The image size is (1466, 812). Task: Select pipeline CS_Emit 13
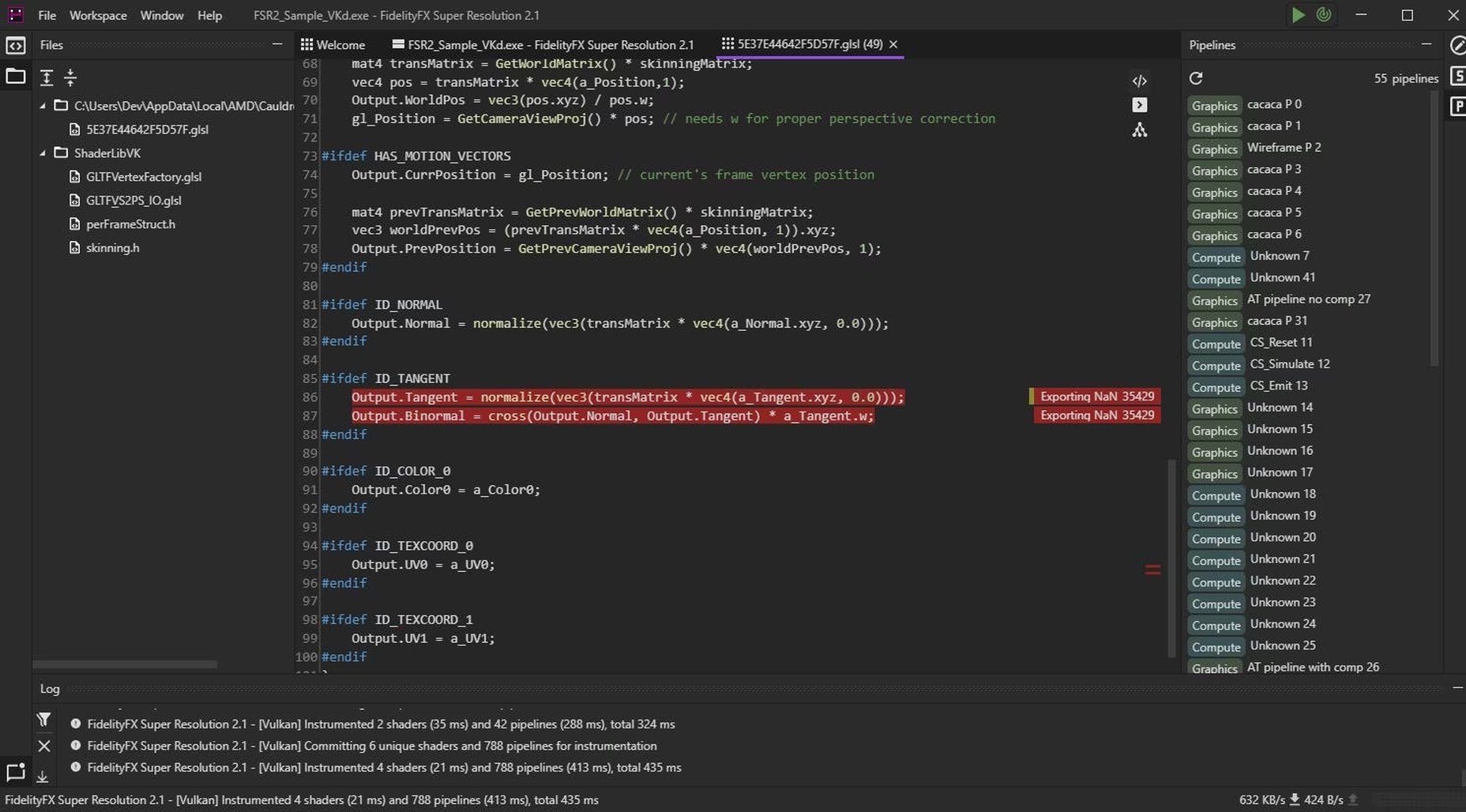pyautogui.click(x=1278, y=385)
